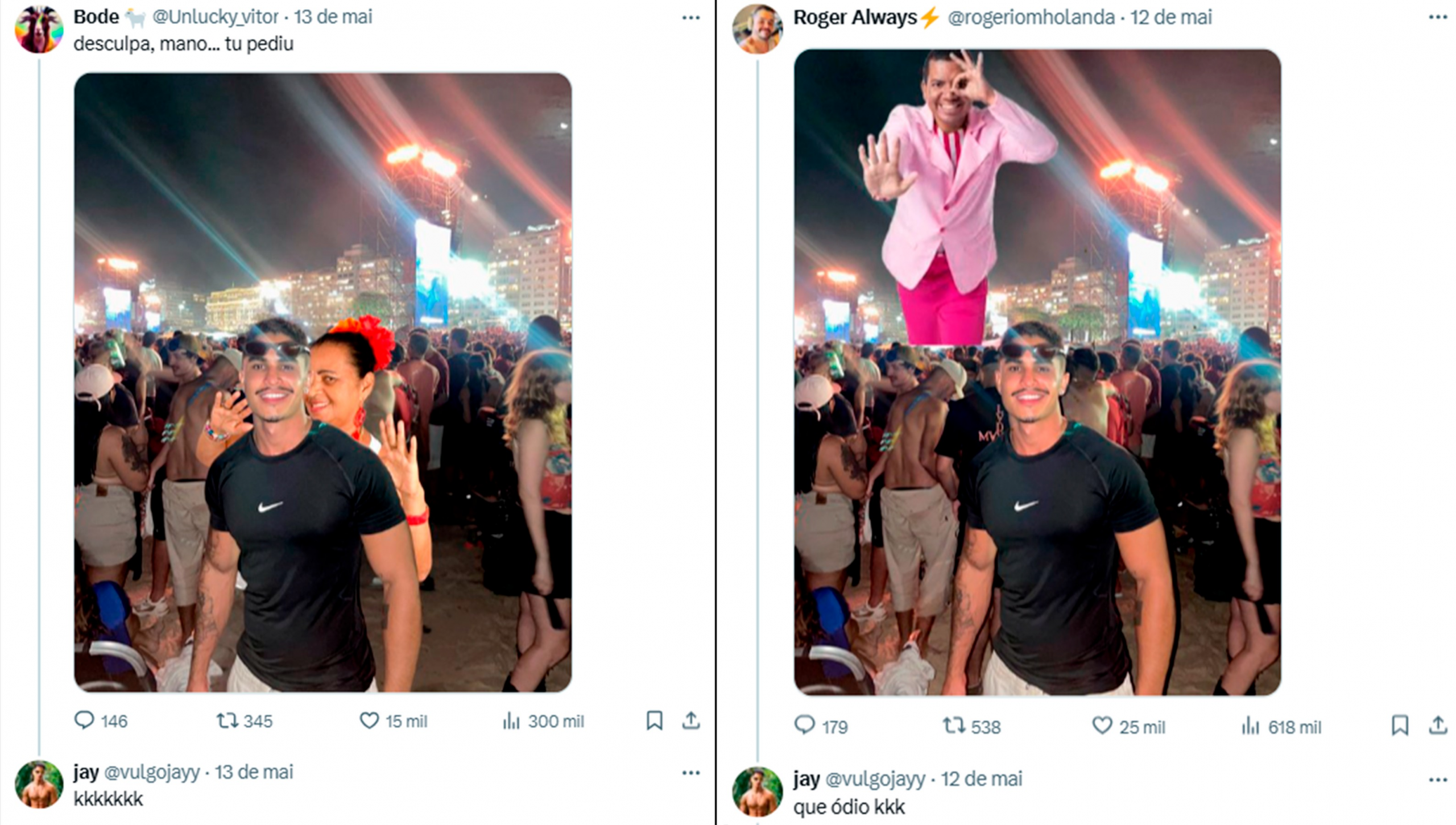
Task: View analytics showing 300 mil views
Action: click(511, 722)
